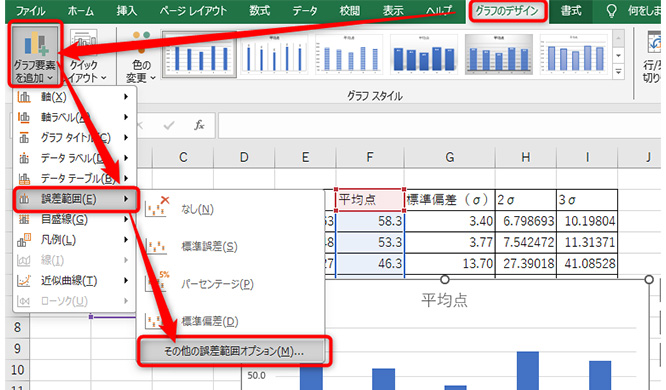Image resolution: width=666 pixels, height=390 pixels.
Task: Click the 平均点 header cell
Action: 370,200
